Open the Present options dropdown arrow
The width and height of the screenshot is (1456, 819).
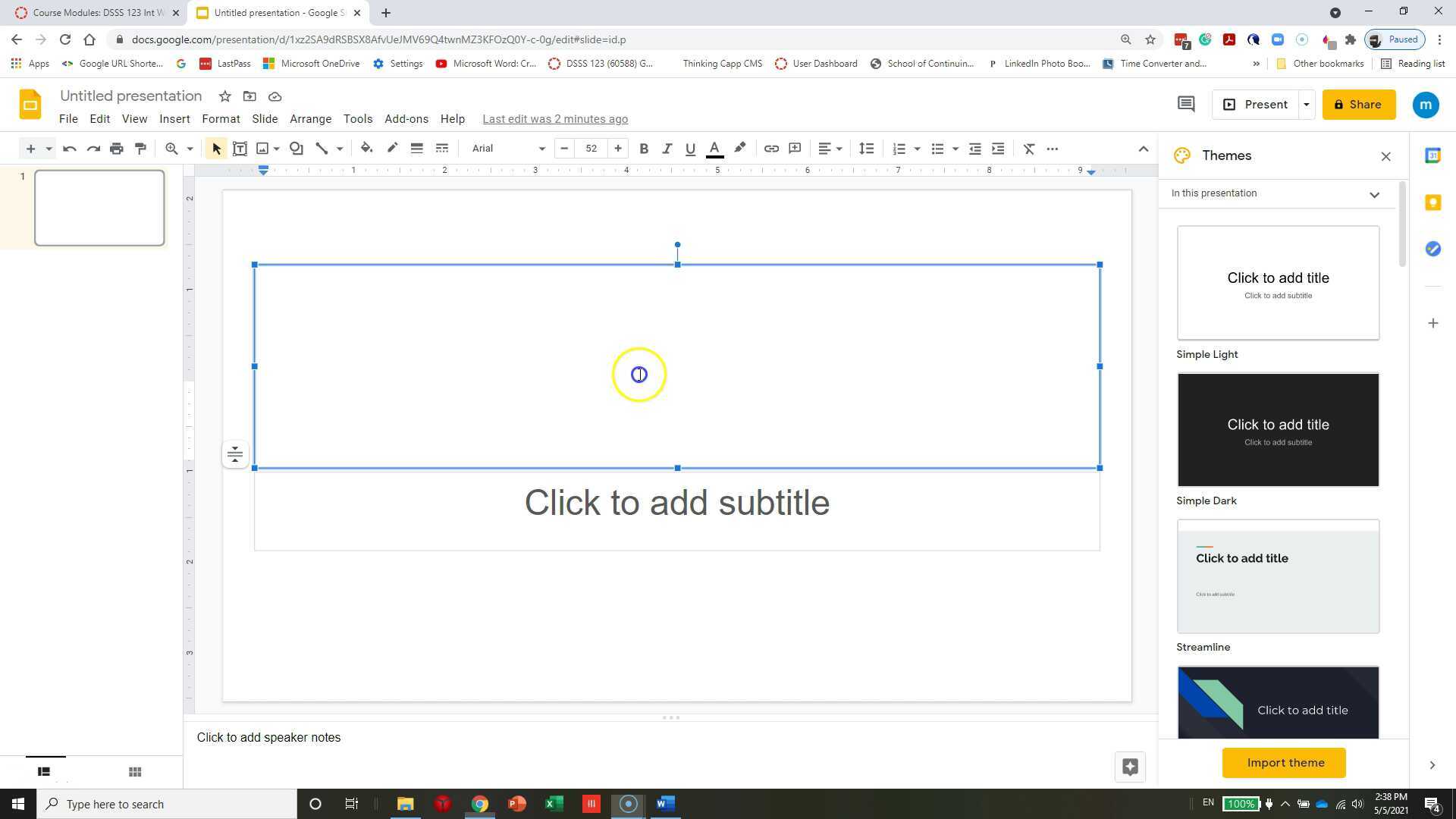tap(1306, 104)
